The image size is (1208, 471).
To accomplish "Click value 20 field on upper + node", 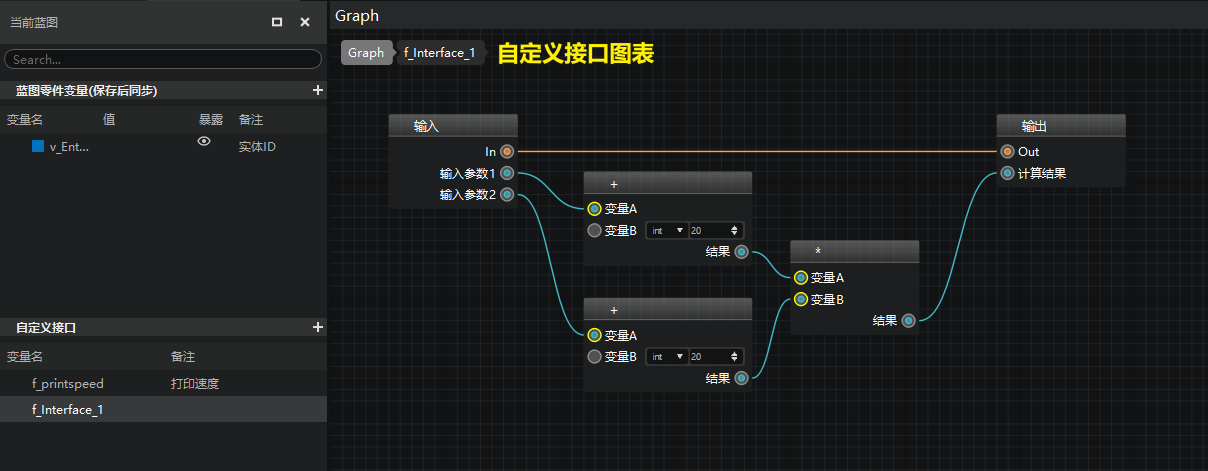I will (709, 230).
